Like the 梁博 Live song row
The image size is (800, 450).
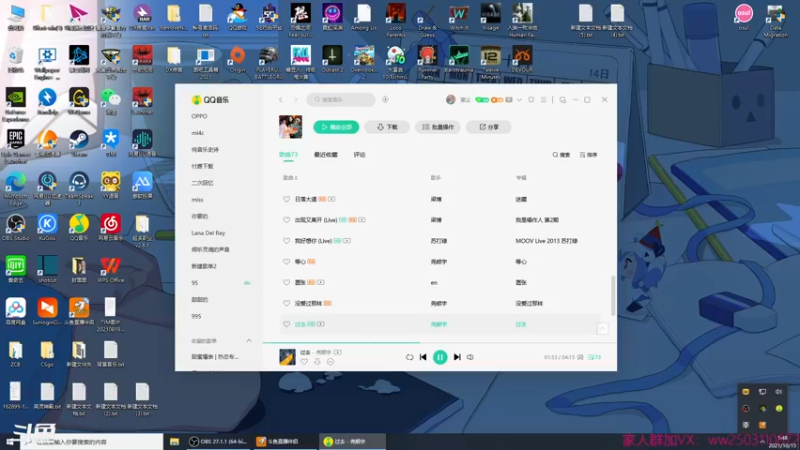pyautogui.click(x=286, y=220)
